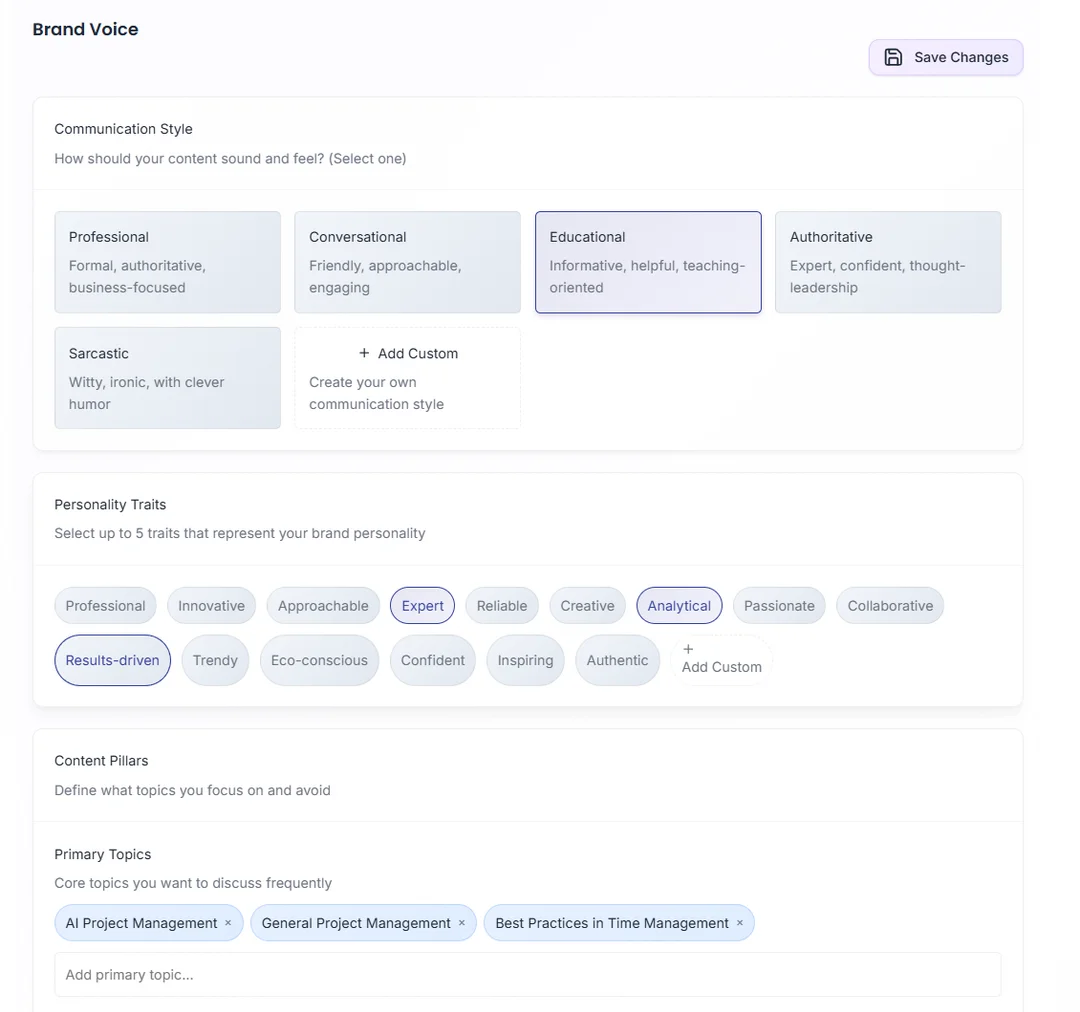1080x1012 pixels.
Task: Remove the General Project Management topic tag
Action: [461, 923]
